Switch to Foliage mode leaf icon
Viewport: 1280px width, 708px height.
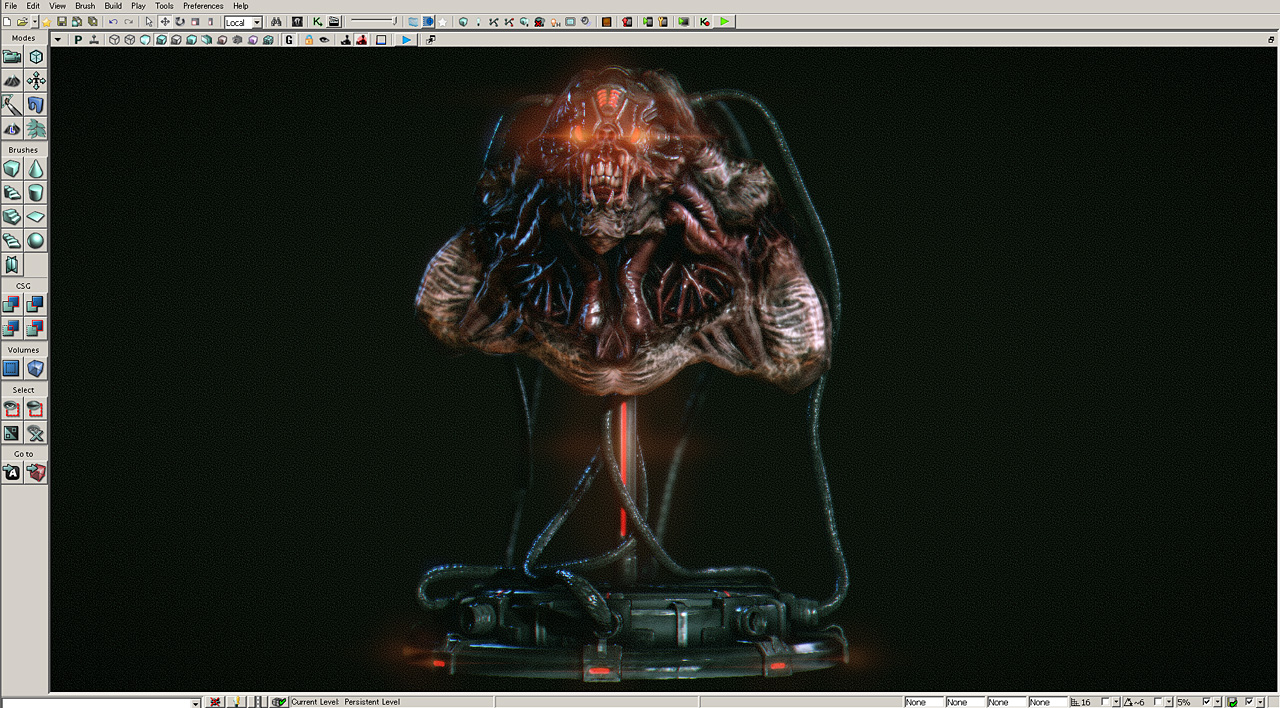[36, 129]
